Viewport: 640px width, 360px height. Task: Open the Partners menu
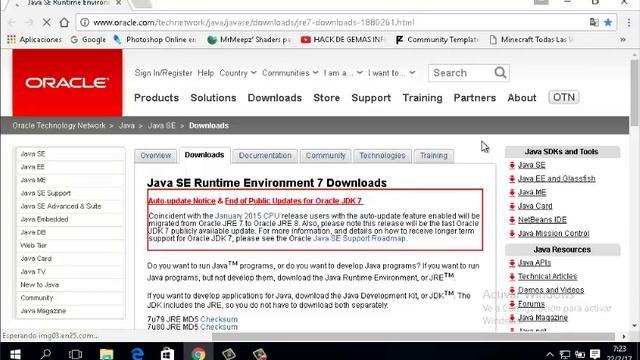pyautogui.click(x=475, y=98)
